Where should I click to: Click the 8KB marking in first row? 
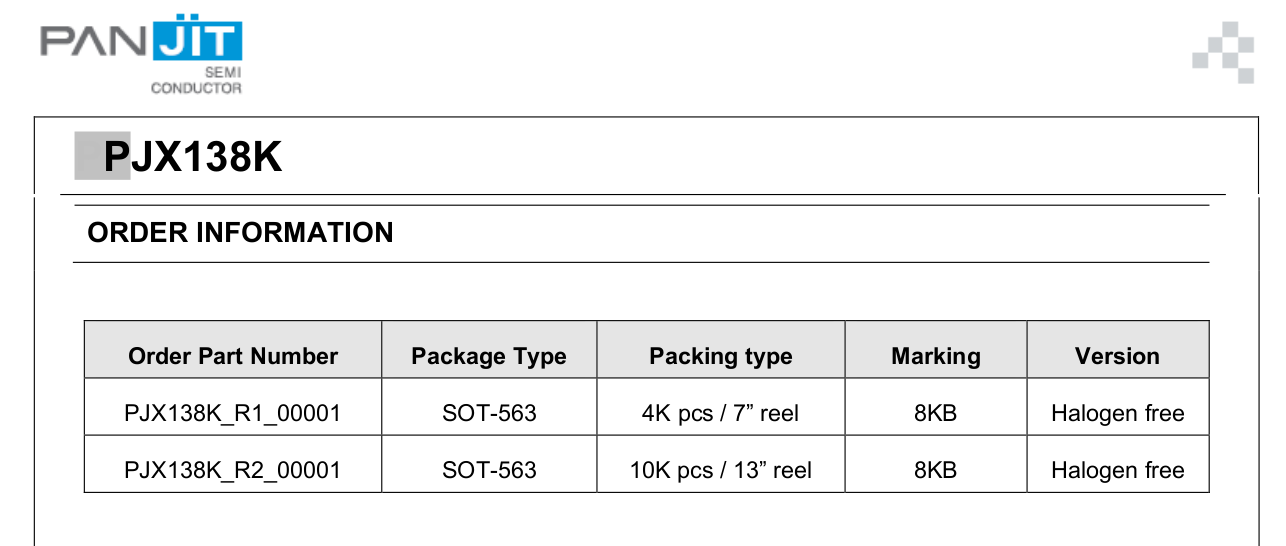(936, 413)
